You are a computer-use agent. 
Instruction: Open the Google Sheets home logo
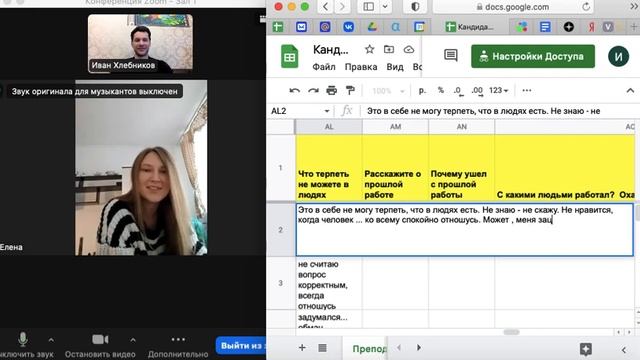tap(290, 57)
